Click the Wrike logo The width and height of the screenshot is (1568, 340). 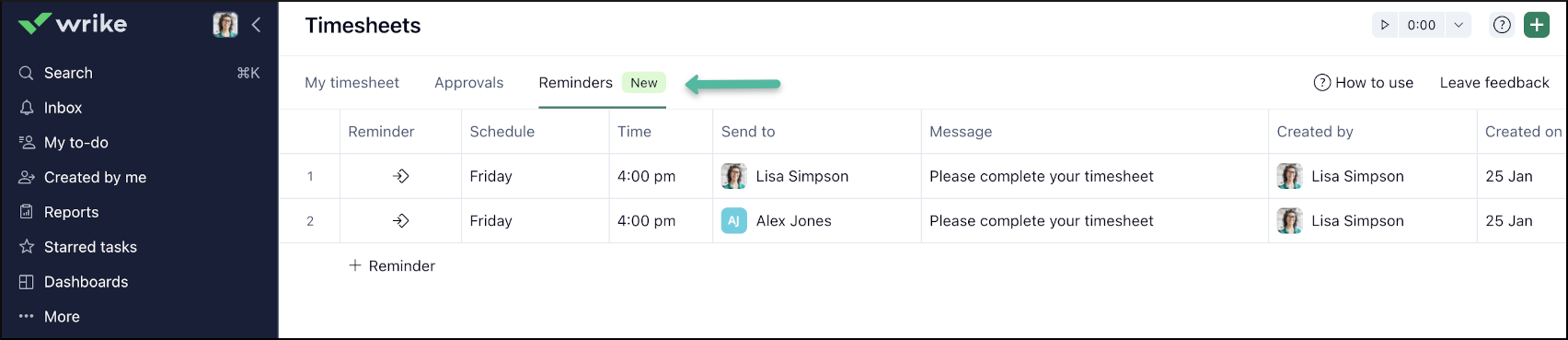coord(73,24)
